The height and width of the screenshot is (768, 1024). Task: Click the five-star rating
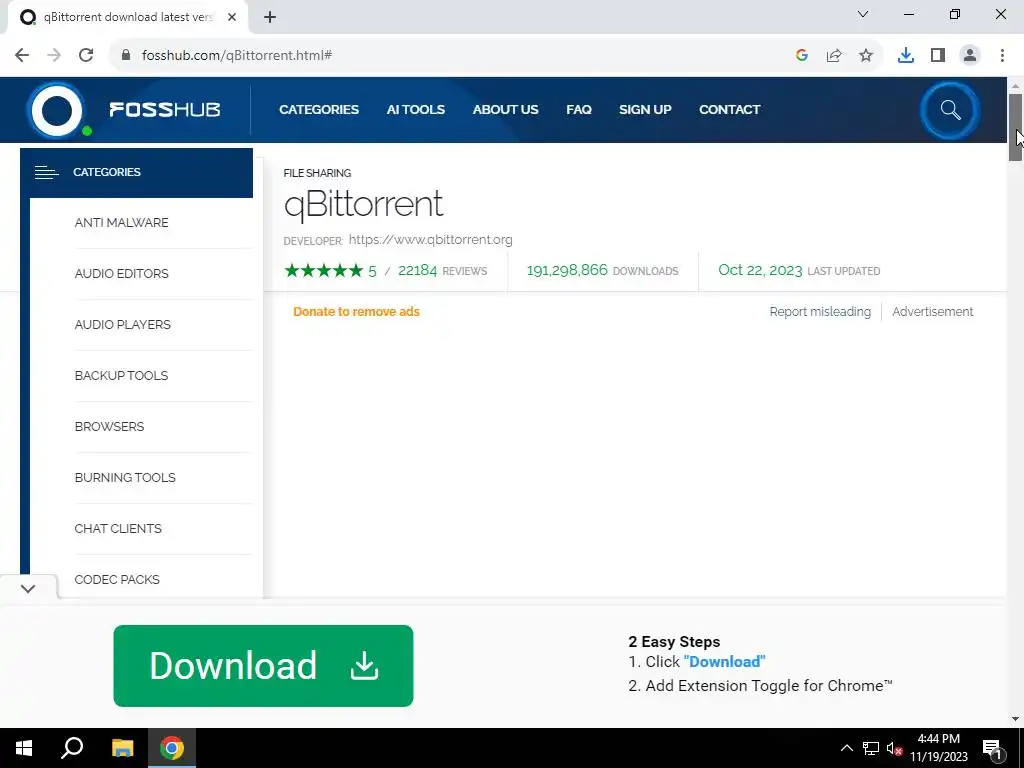(323, 270)
